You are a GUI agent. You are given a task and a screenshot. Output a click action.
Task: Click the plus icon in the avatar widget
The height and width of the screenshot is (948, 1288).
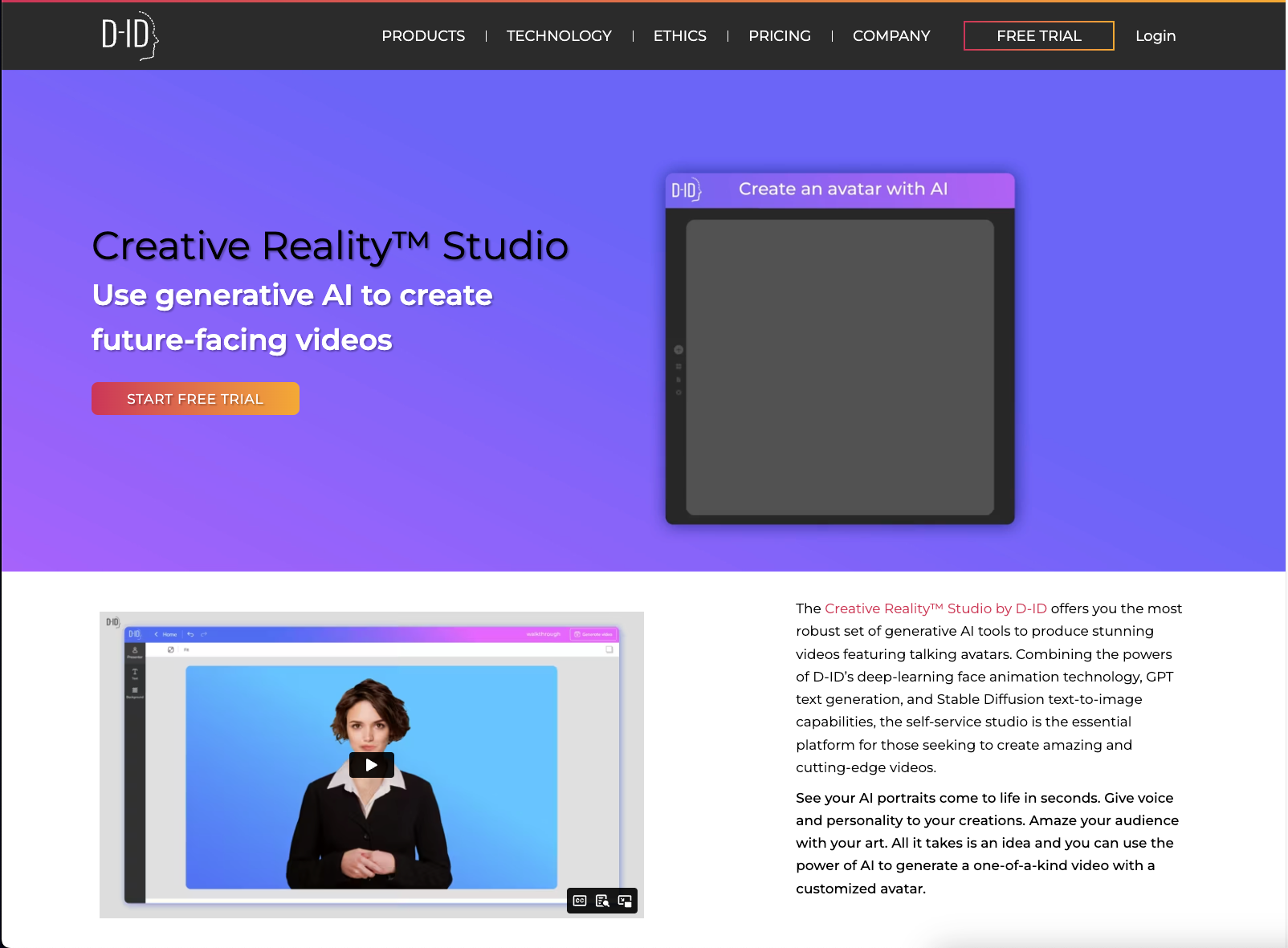click(679, 350)
